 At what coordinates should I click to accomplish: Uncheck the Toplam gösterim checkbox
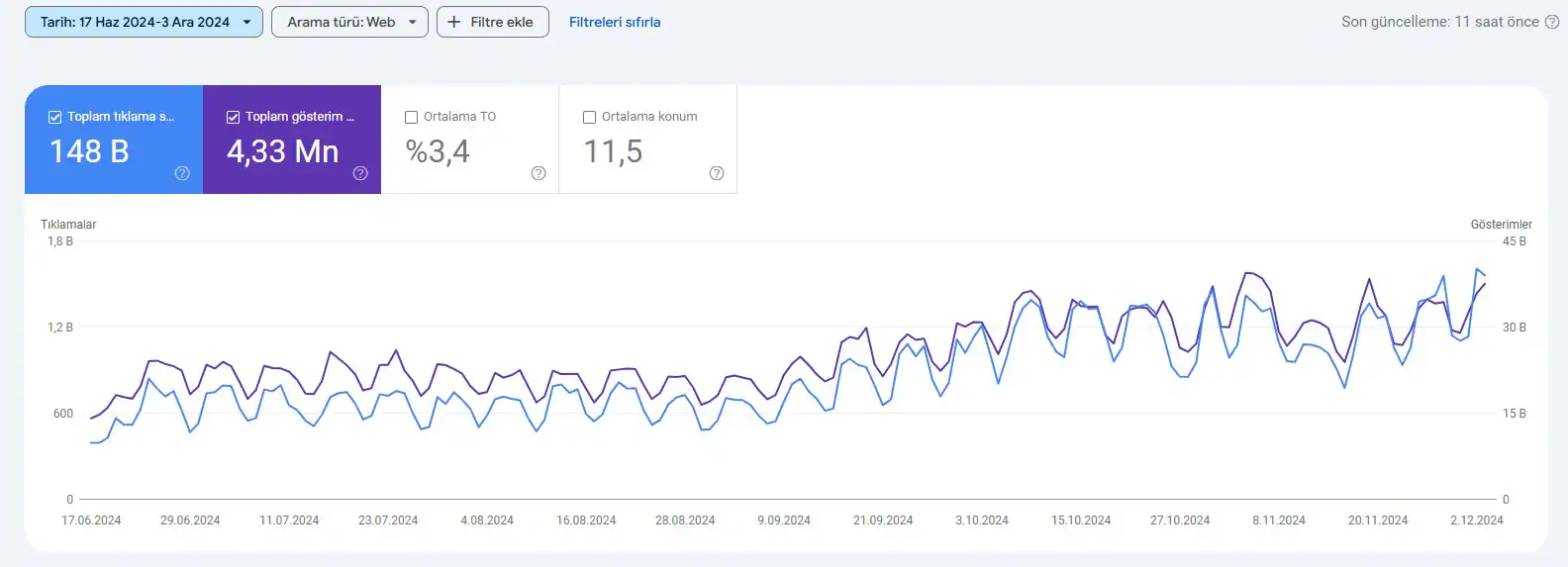(x=234, y=117)
